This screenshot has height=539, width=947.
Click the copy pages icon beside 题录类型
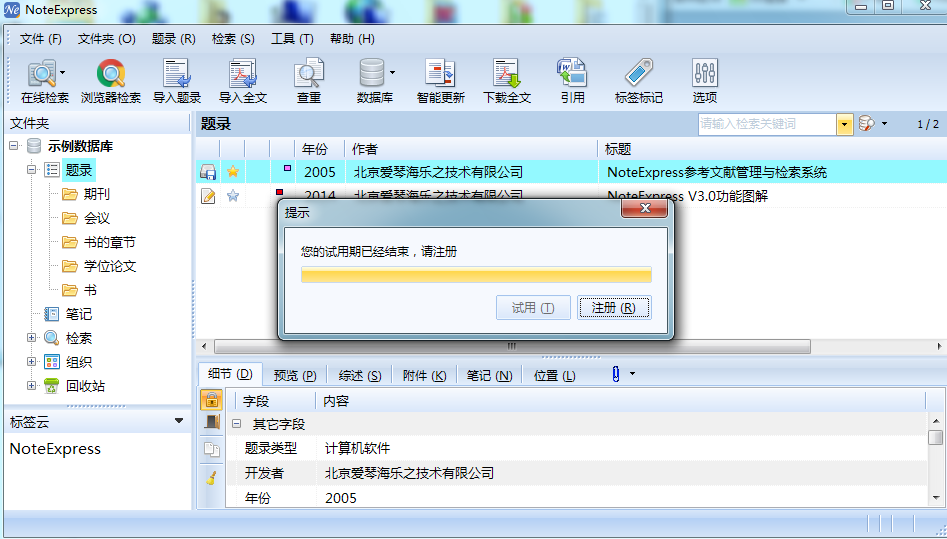tap(211, 449)
